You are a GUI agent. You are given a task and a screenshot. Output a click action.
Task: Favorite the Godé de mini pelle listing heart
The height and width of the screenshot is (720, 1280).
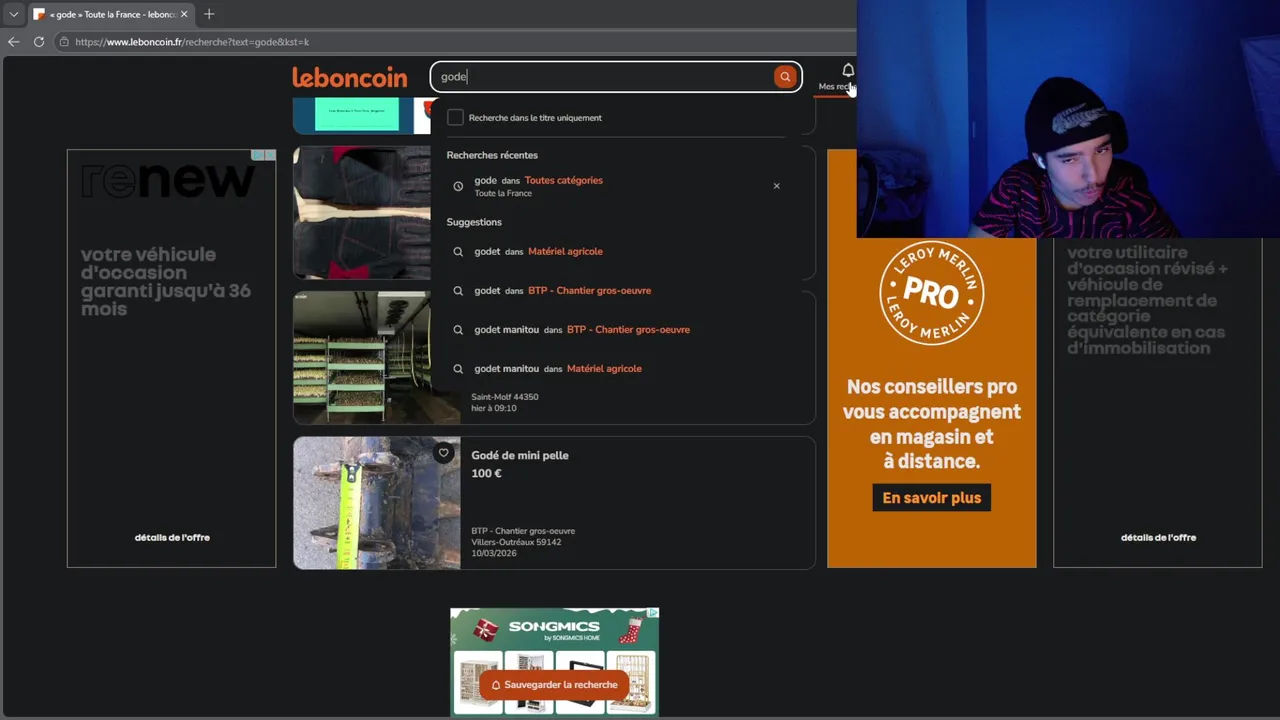(444, 453)
